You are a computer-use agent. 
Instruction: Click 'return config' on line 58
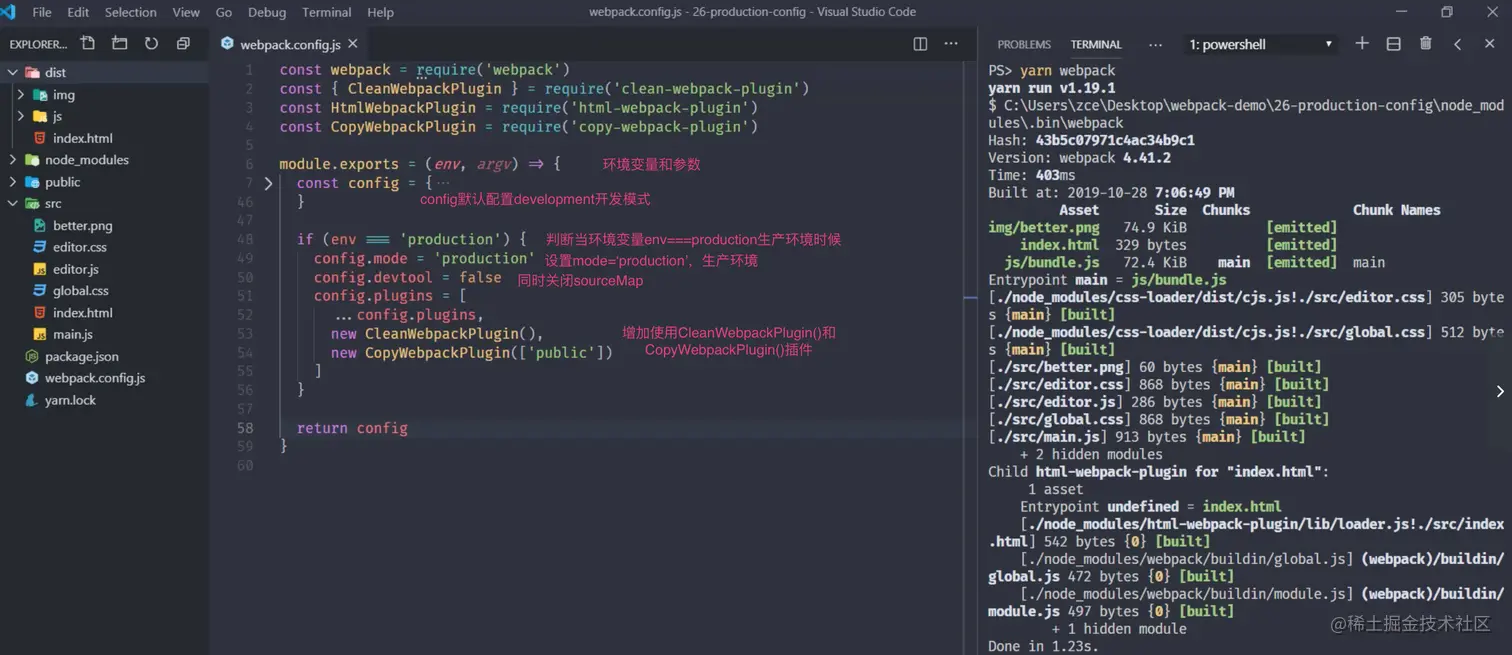click(352, 428)
